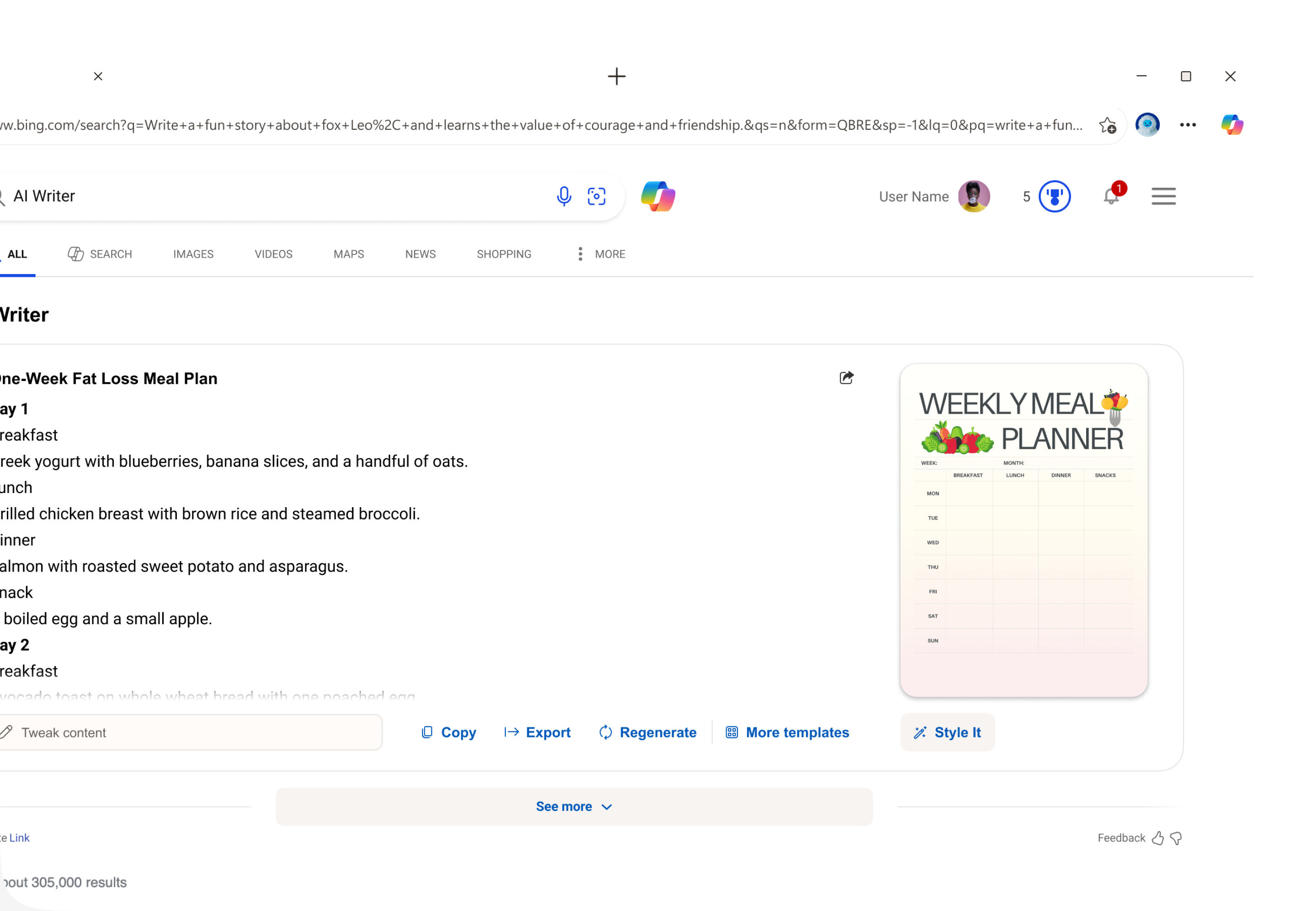Open Bing hamburger settings menu
The height and width of the screenshot is (911, 1316).
(1163, 196)
